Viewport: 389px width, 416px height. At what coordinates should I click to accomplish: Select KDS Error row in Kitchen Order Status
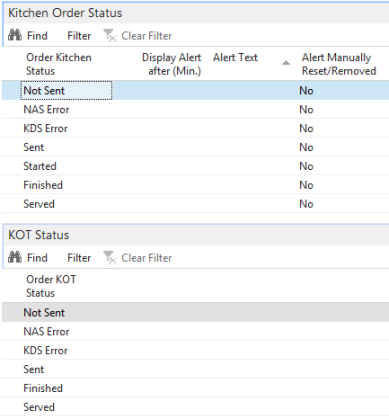[x=195, y=128]
